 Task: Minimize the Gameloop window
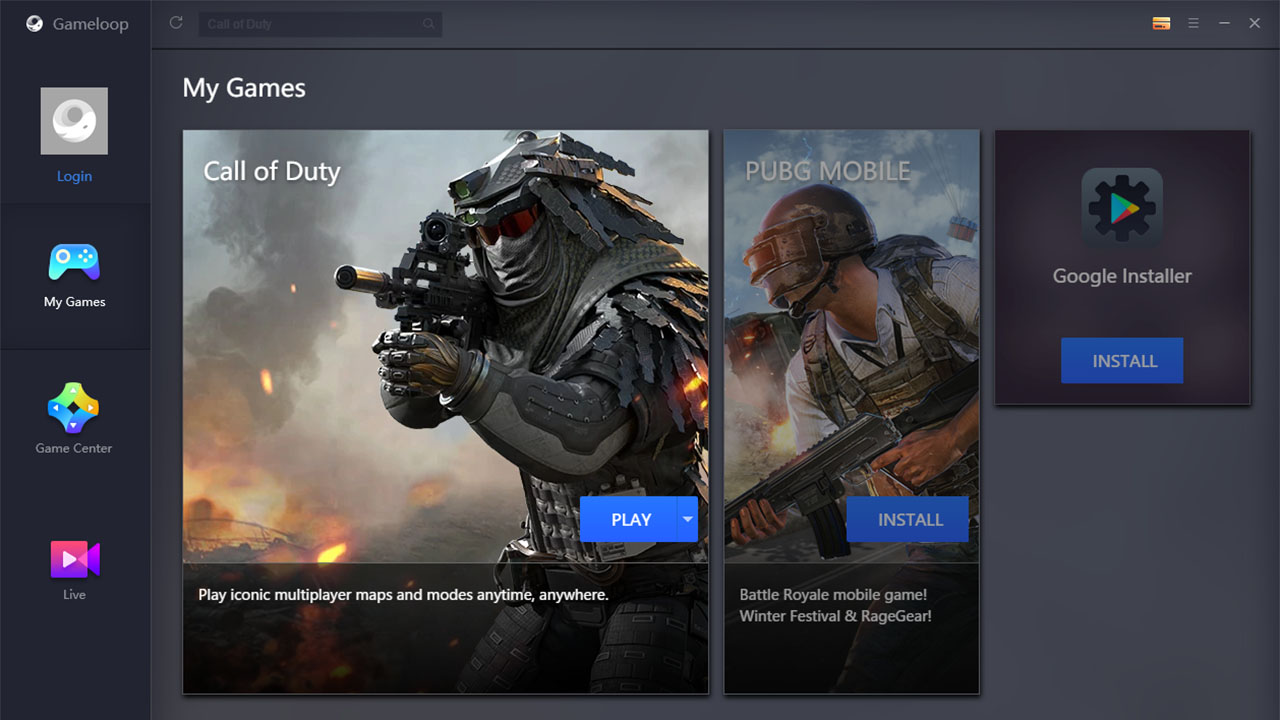pos(1224,23)
